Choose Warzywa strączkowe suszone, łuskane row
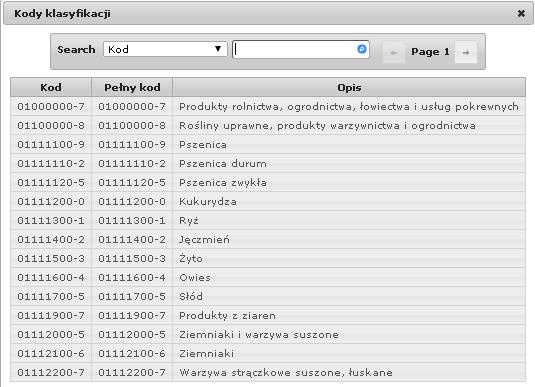Screen dimensions: 535x387 [268, 372]
